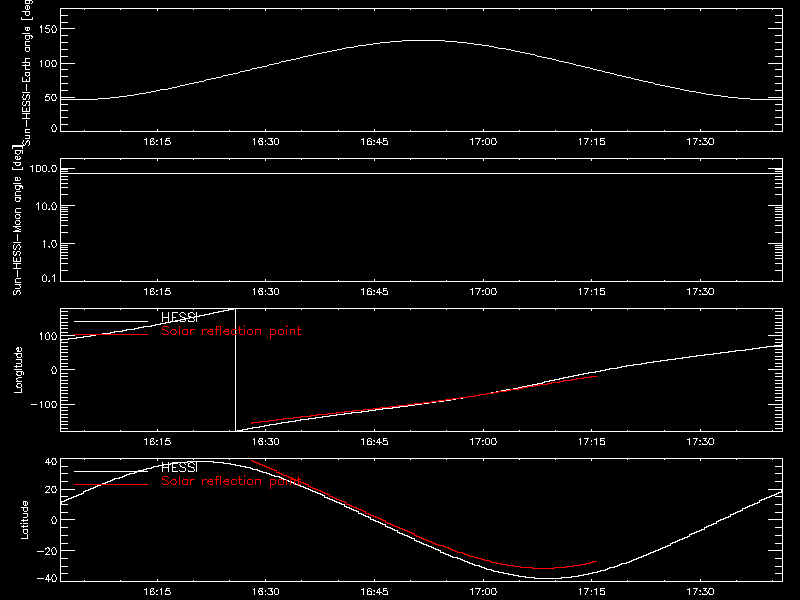Screen dimensions: 800x600
Task: Click 17:15 time label under Longitude plot
Action: 591,442
